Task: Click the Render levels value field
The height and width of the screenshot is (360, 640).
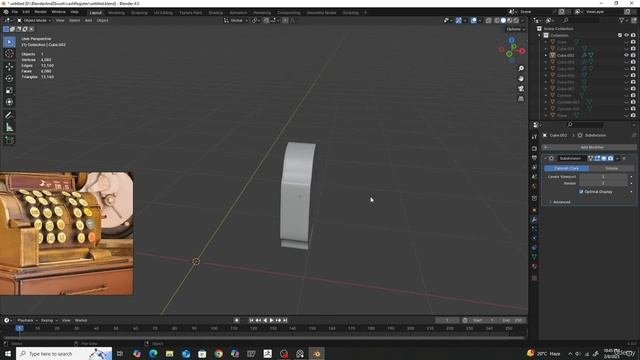Action: (603, 183)
